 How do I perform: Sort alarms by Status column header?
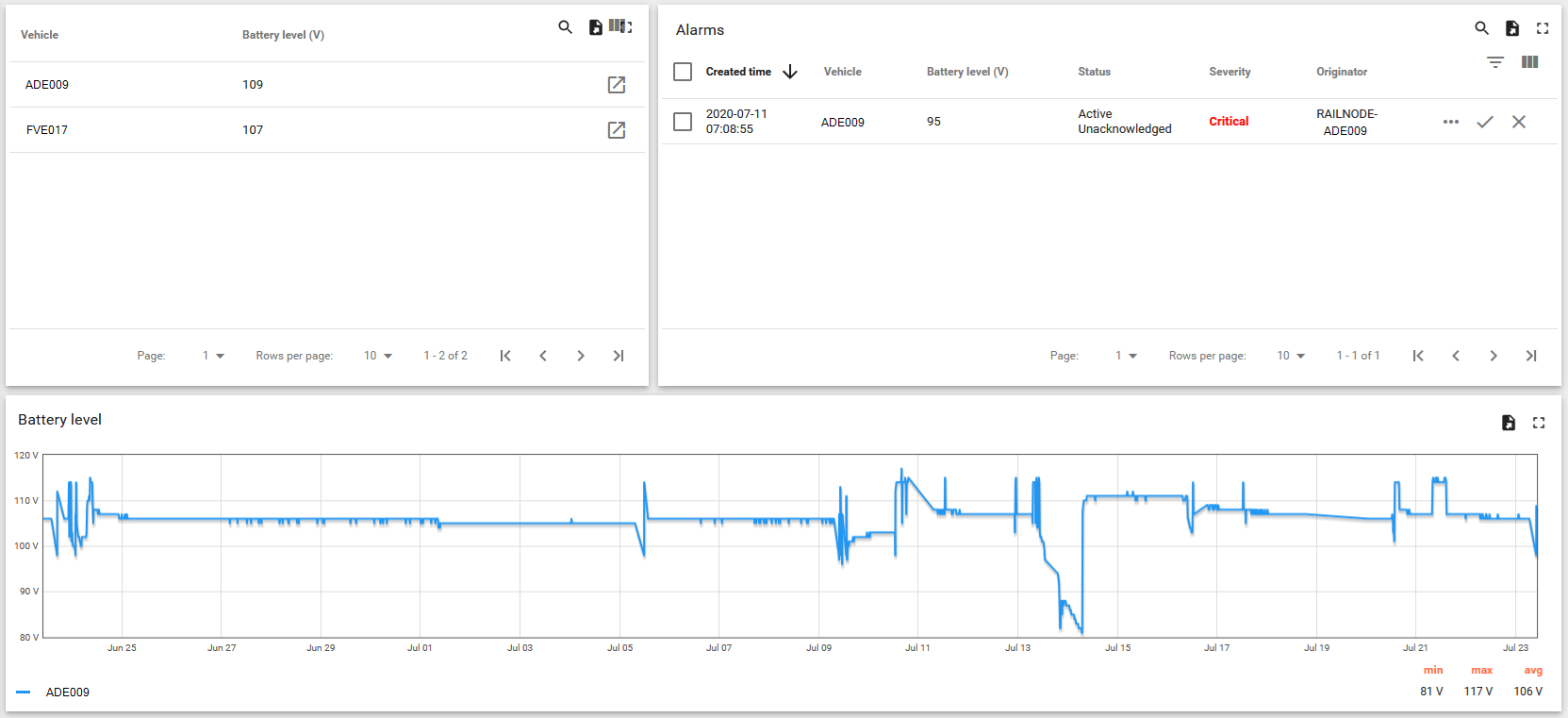click(1094, 72)
